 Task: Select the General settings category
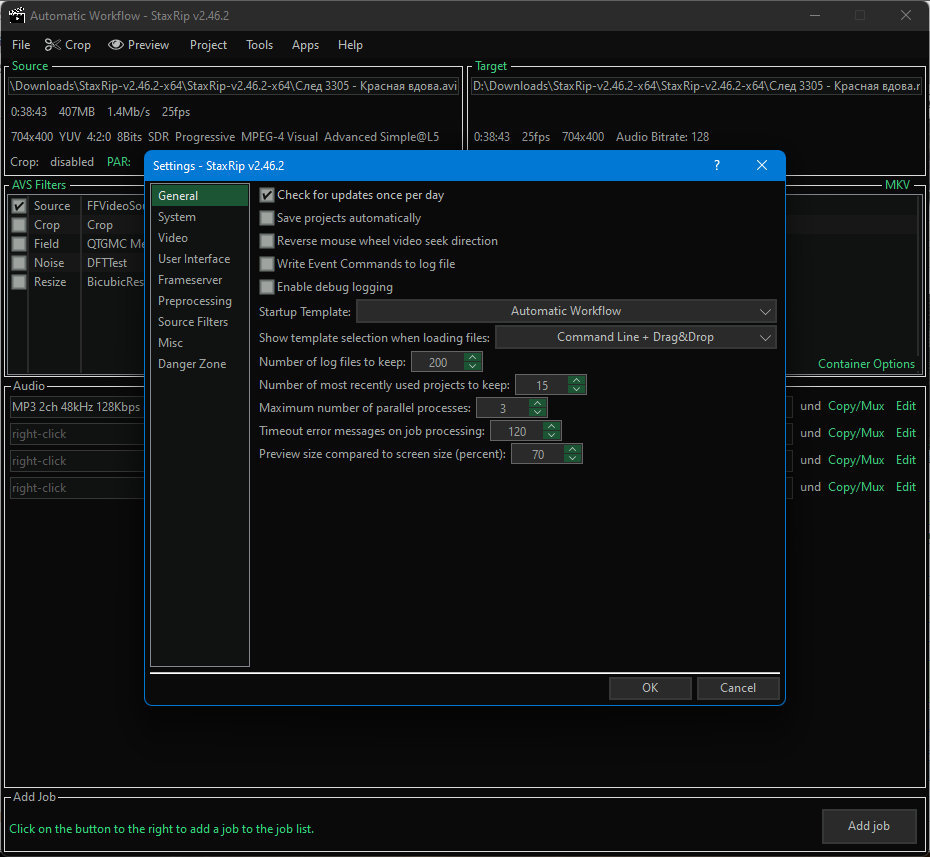pyautogui.click(x=199, y=196)
